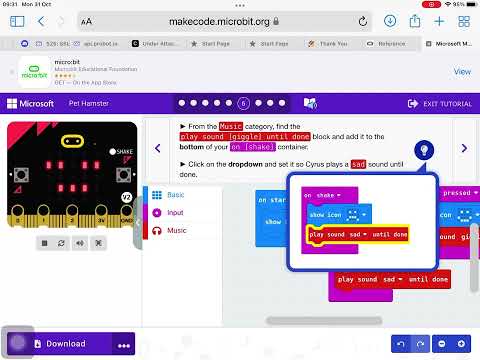The image size is (480, 360).
Task: Open shake dropdown in hint block
Action: [x=328, y=195]
